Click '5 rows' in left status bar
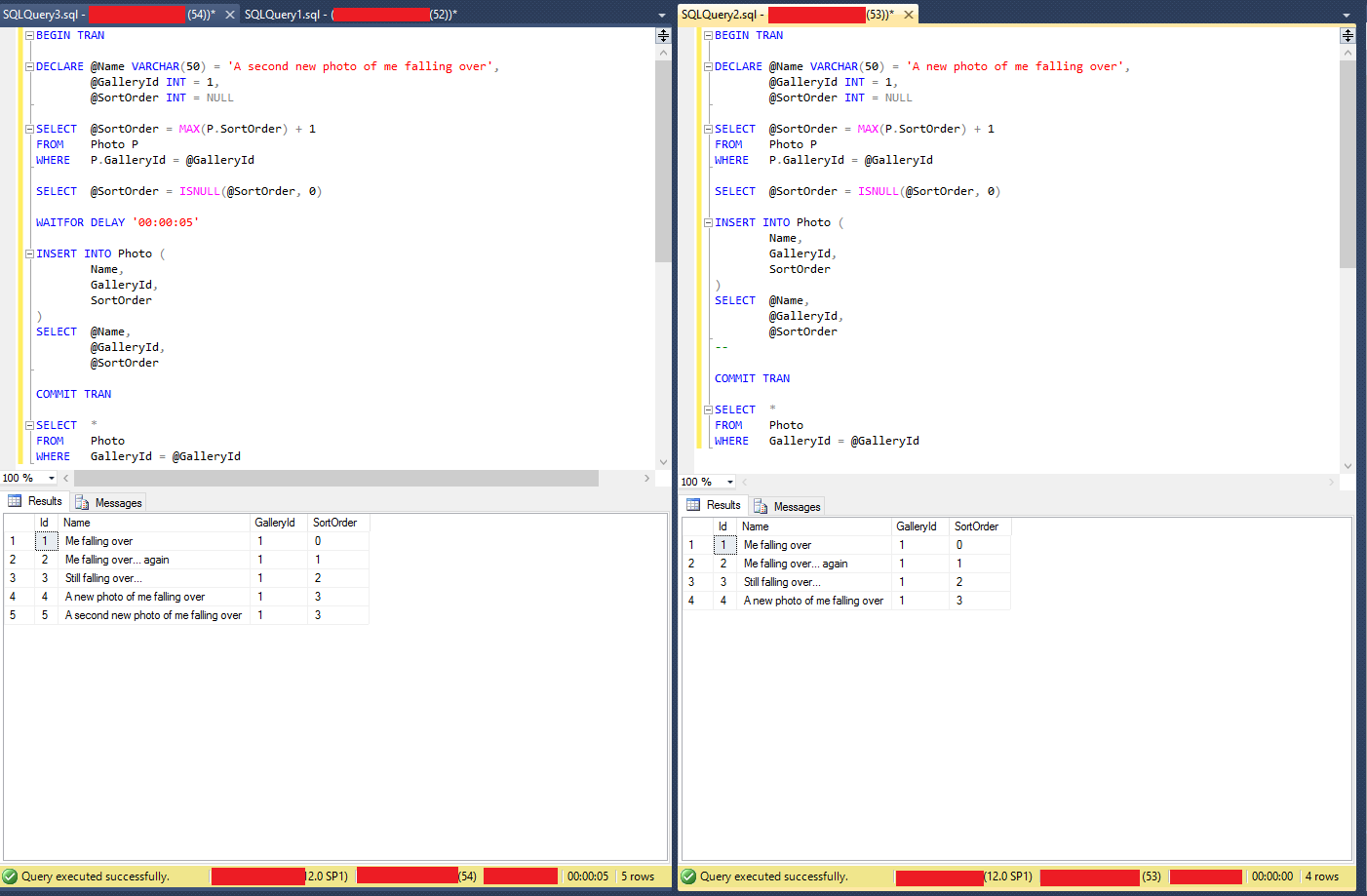Viewport: 1367px width, 896px height. click(638, 877)
